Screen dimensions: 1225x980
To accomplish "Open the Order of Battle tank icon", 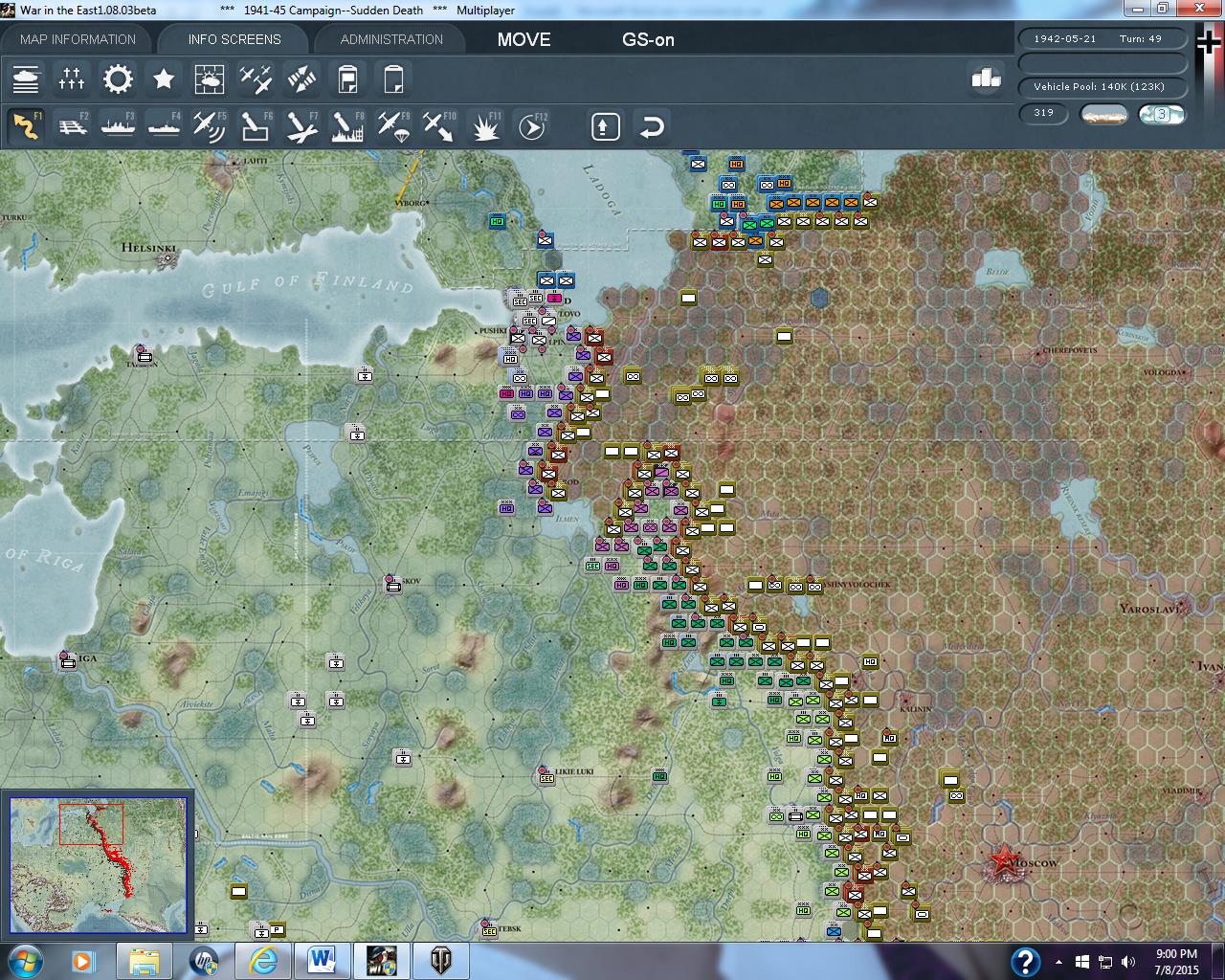I will [26, 79].
